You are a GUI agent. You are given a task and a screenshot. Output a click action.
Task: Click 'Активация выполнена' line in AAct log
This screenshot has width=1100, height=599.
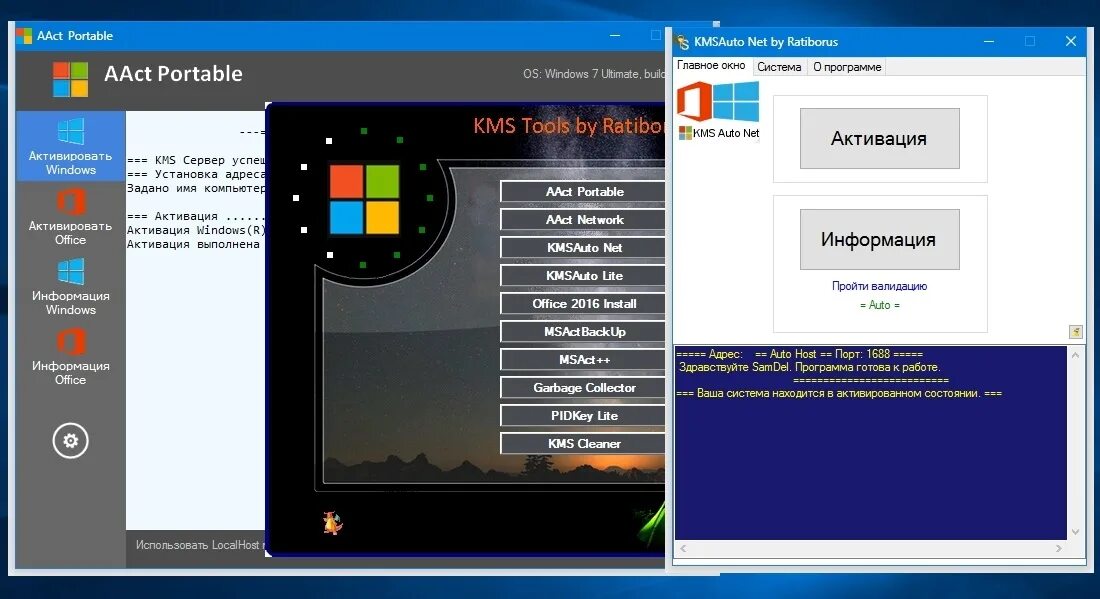pos(193,244)
